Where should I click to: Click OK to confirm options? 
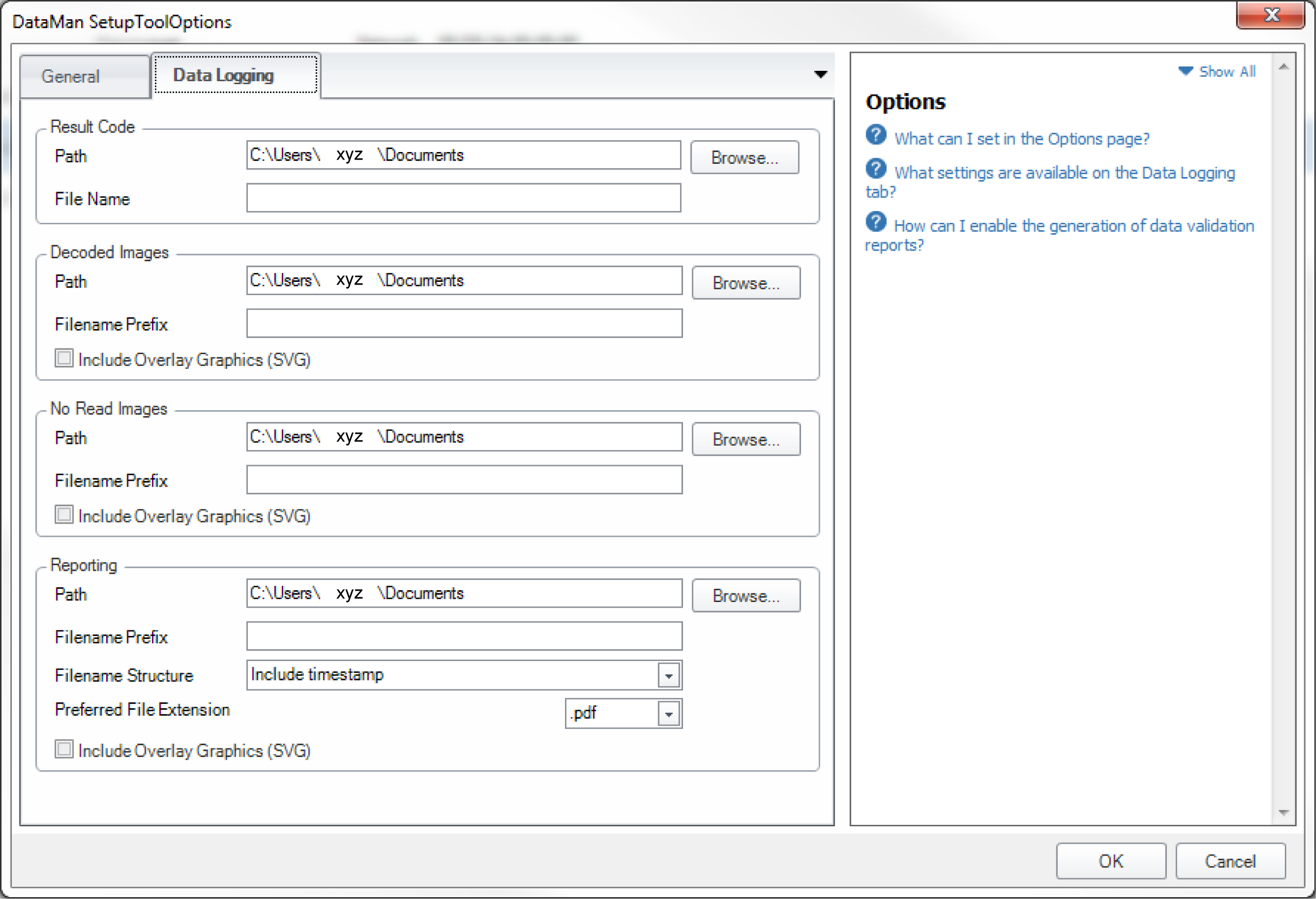click(1111, 861)
